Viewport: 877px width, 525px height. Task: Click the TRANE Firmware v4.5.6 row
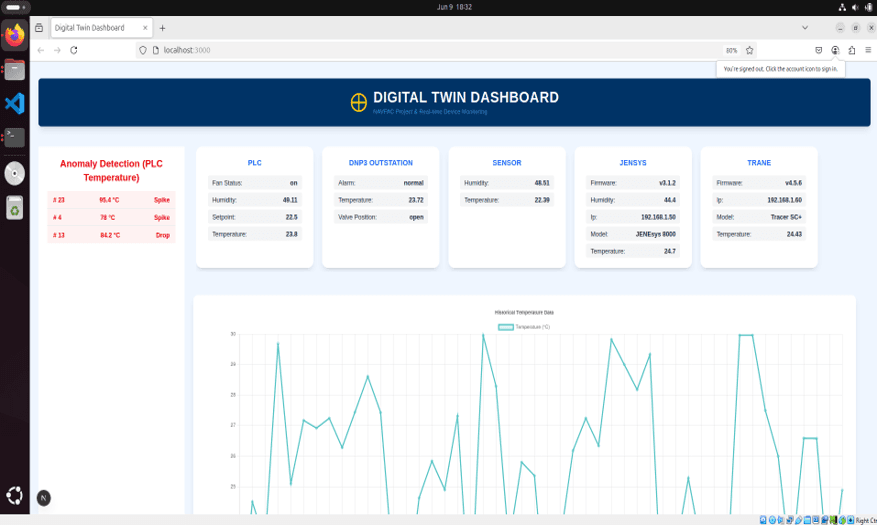759,183
